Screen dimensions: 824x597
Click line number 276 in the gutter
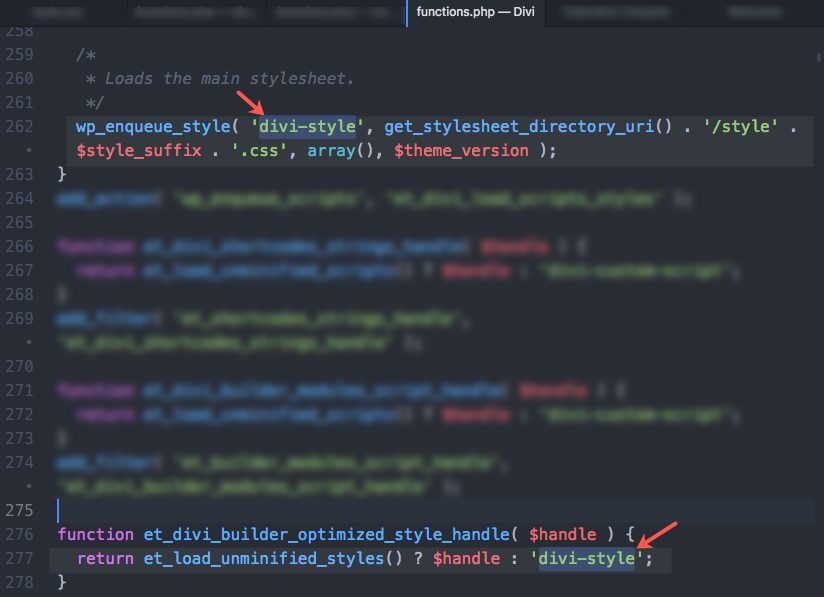19,534
